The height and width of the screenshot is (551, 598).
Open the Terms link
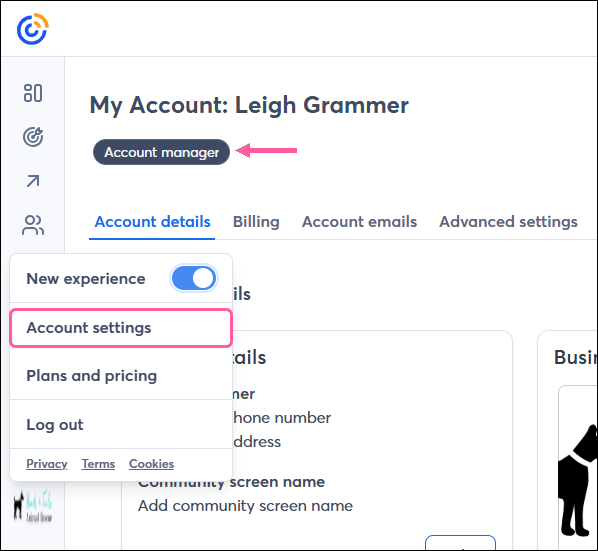click(x=98, y=464)
